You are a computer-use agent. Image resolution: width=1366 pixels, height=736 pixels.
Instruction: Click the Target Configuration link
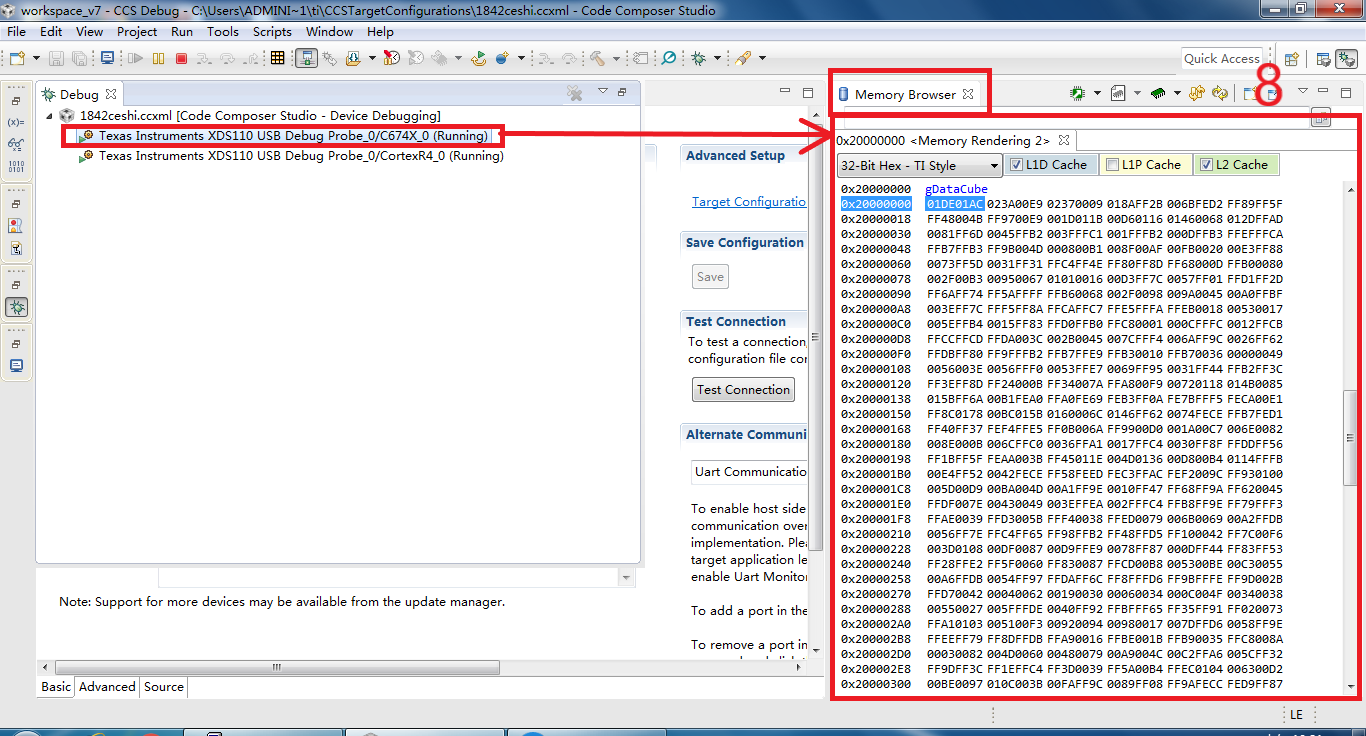coord(749,202)
